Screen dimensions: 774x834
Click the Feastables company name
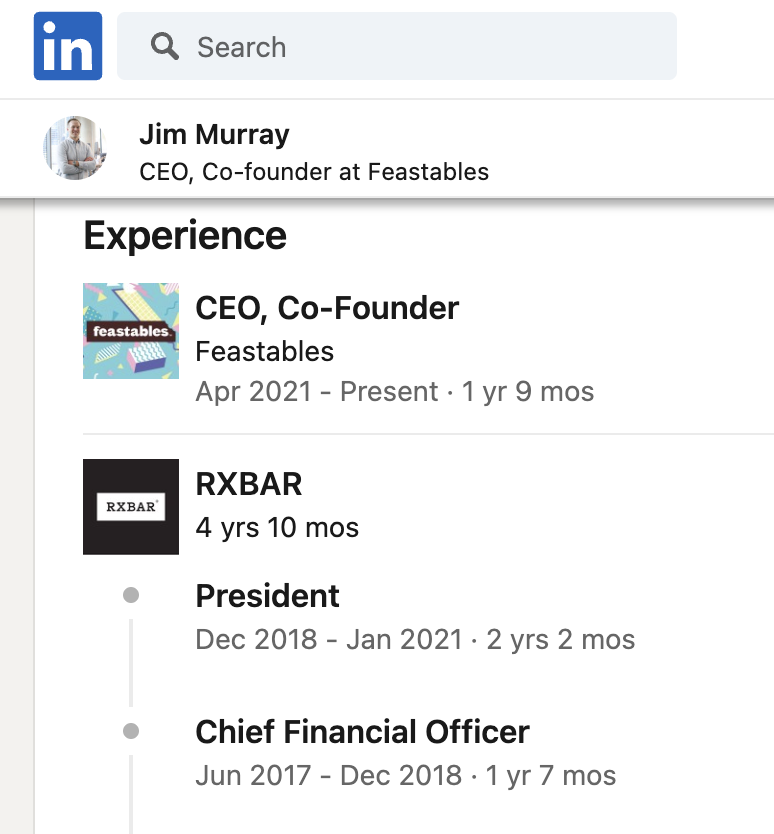click(x=264, y=351)
